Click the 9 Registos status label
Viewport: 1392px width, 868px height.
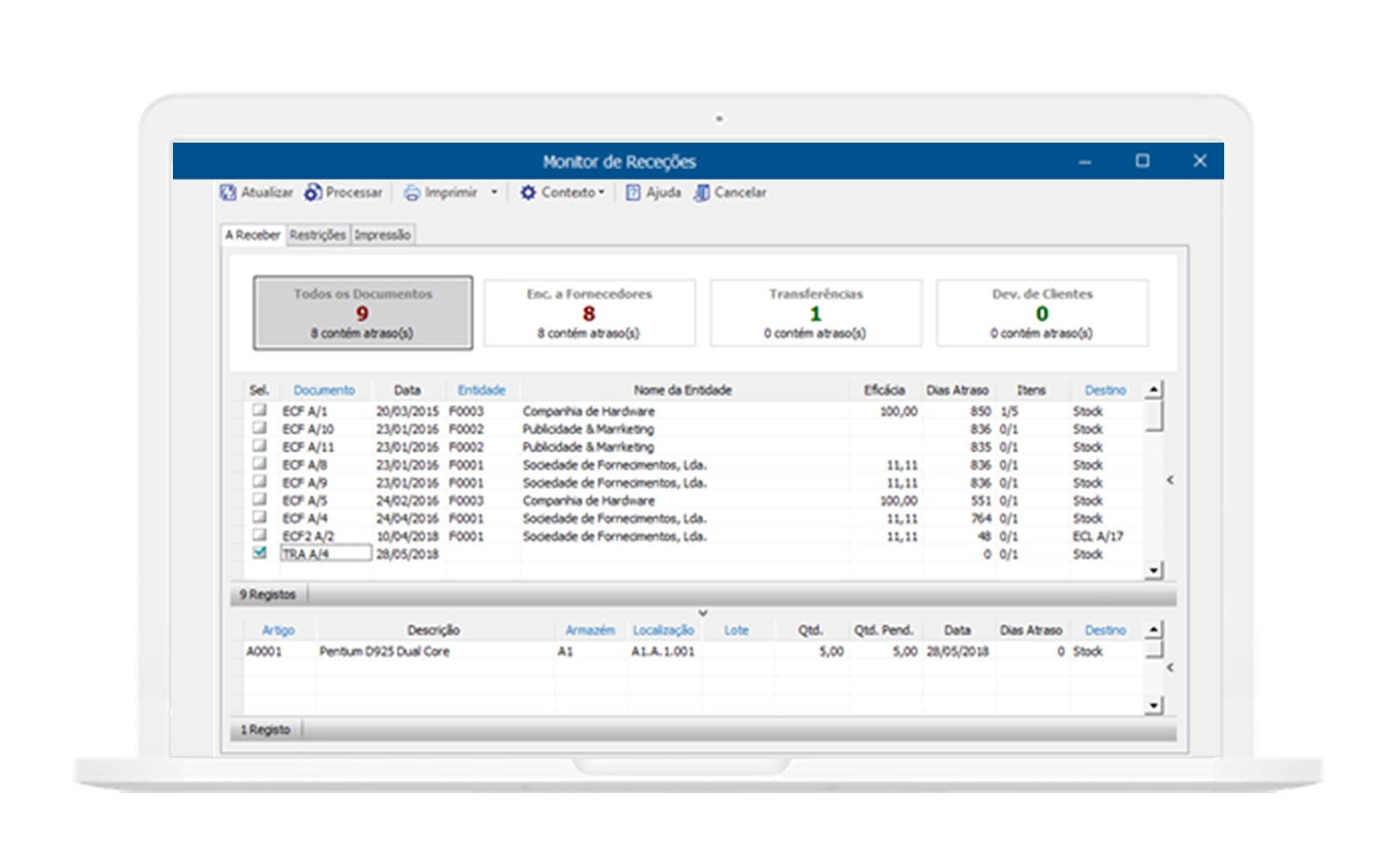267,595
